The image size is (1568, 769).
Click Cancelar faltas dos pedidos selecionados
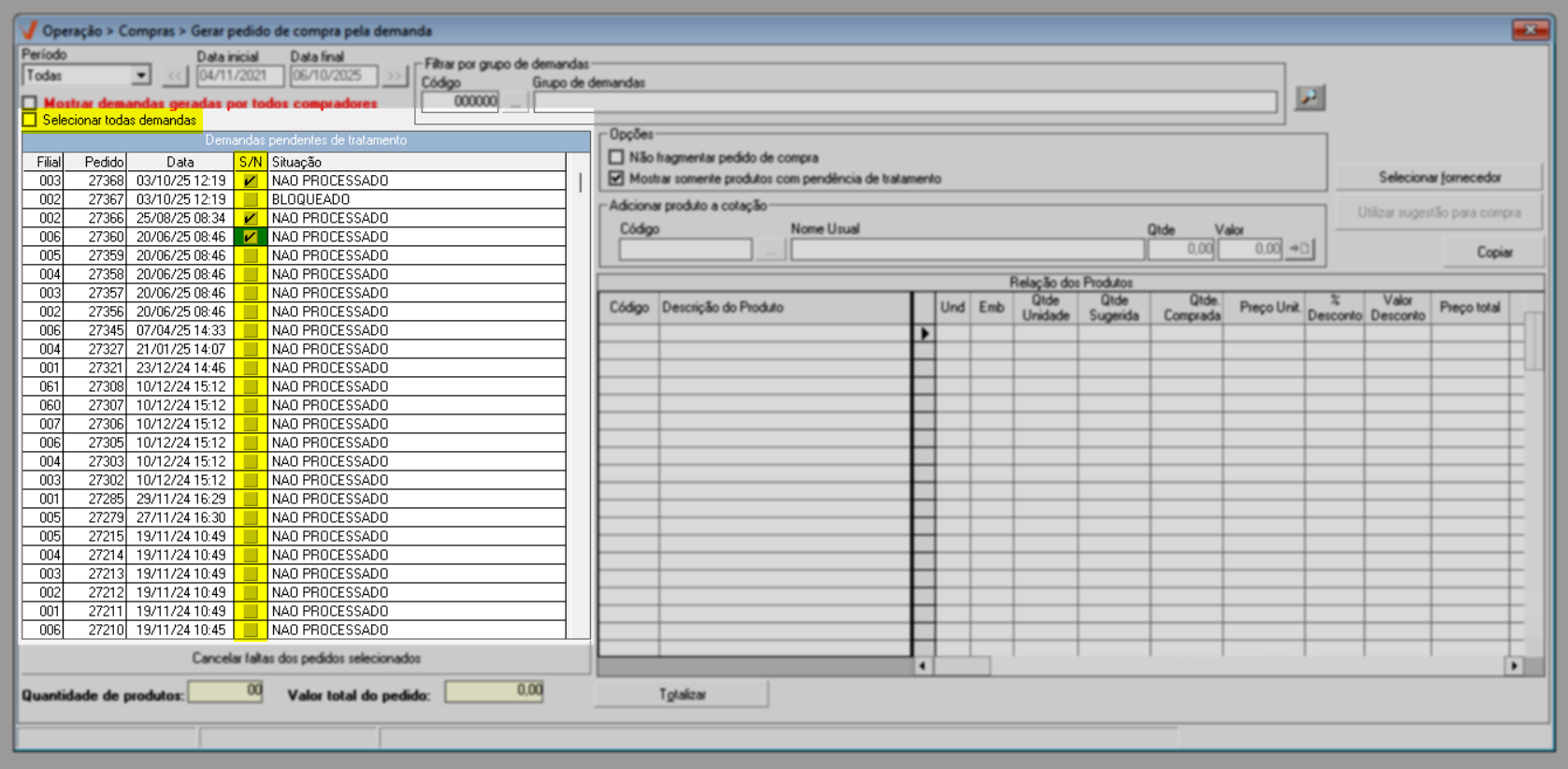(x=306, y=659)
